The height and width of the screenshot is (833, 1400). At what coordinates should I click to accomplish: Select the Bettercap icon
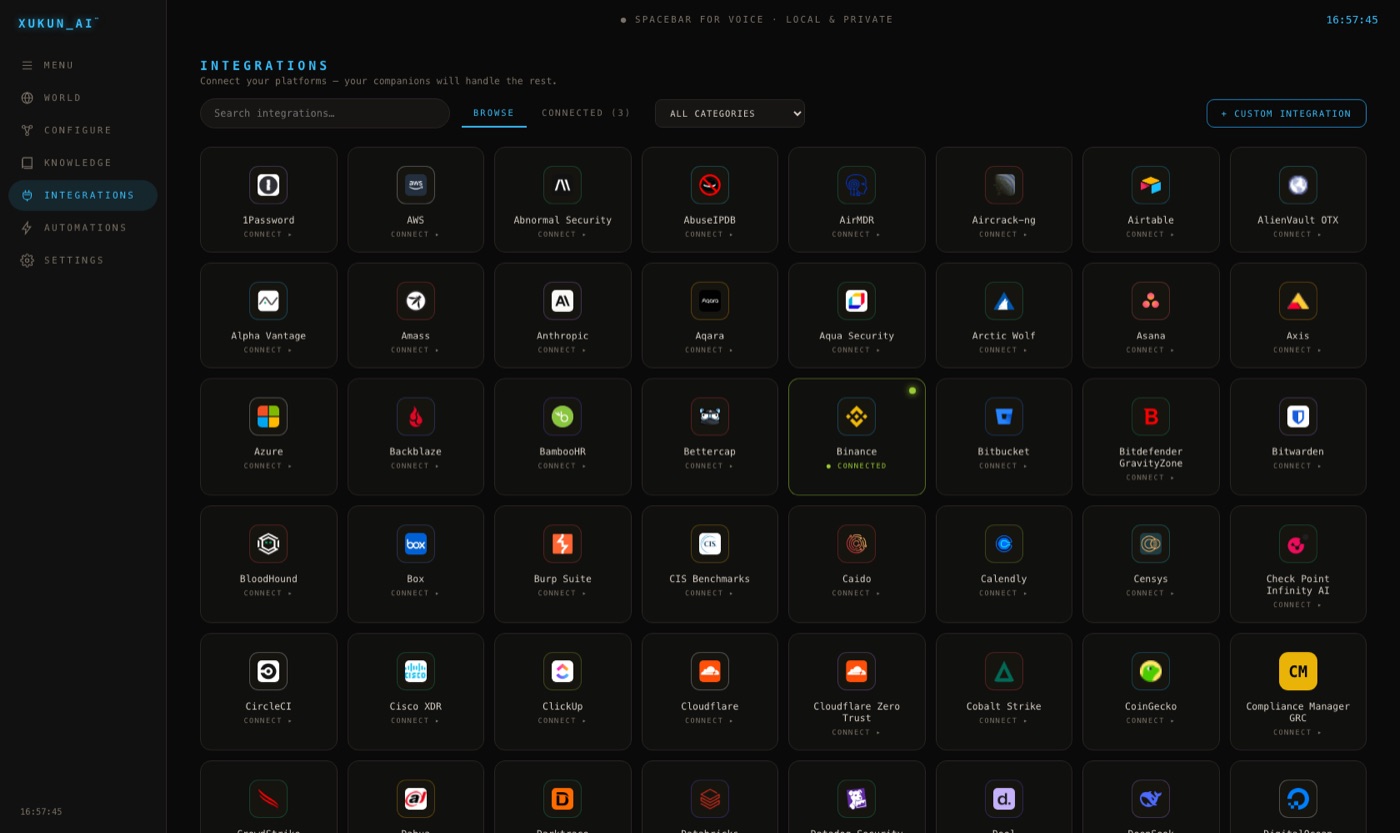[709, 417]
